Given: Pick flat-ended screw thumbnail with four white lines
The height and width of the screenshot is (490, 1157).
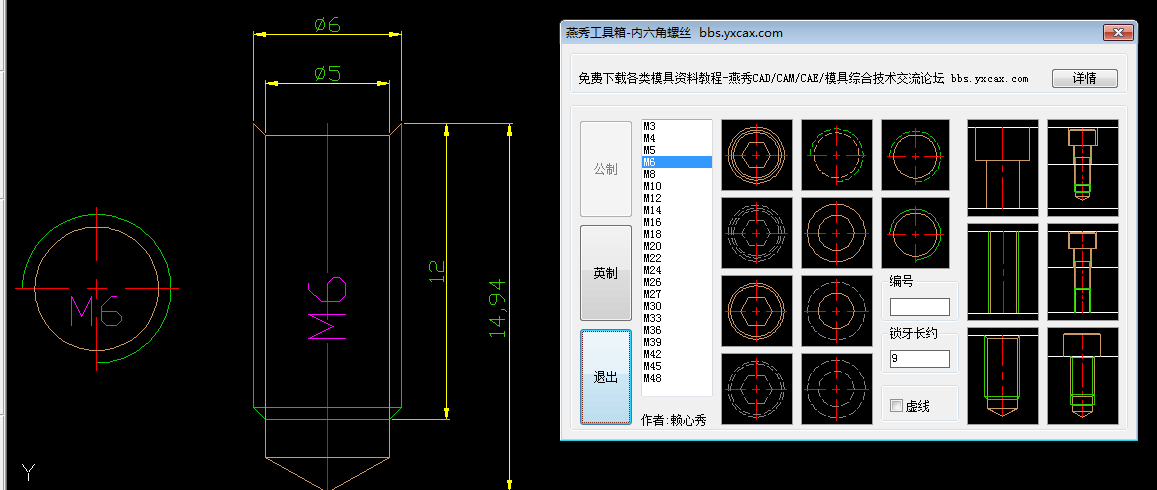Looking at the screenshot, I should tap(1082, 272).
